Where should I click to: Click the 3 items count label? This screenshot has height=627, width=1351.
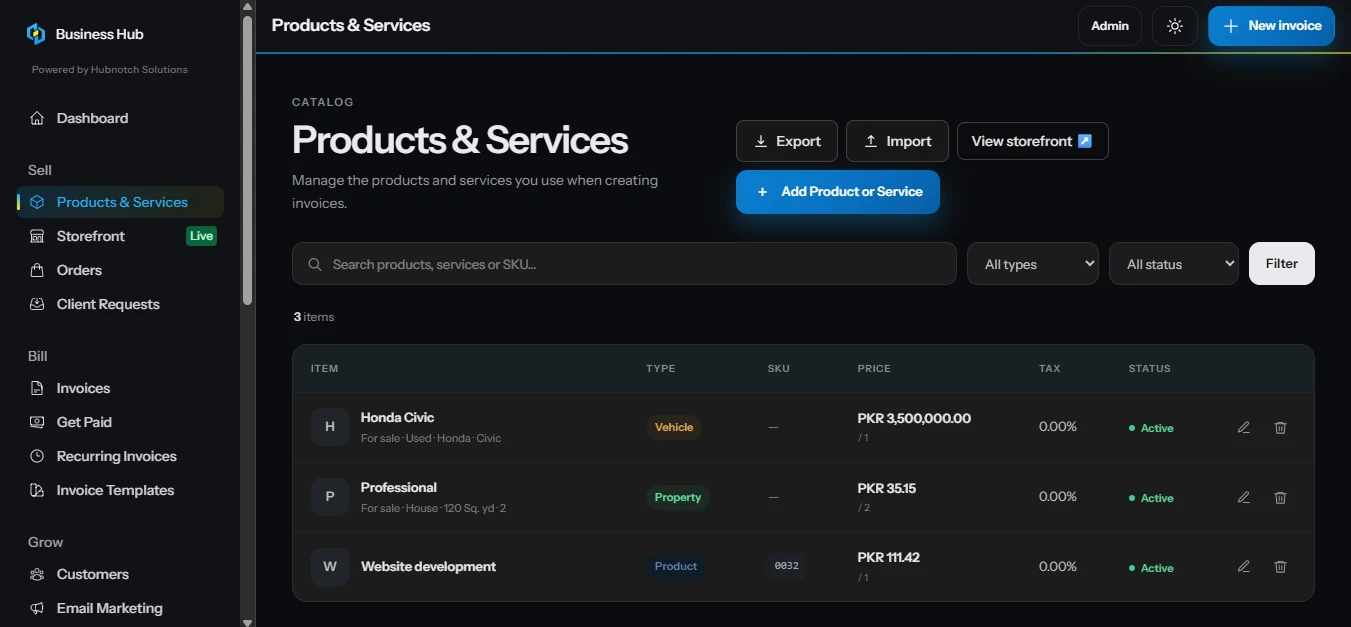point(314,317)
